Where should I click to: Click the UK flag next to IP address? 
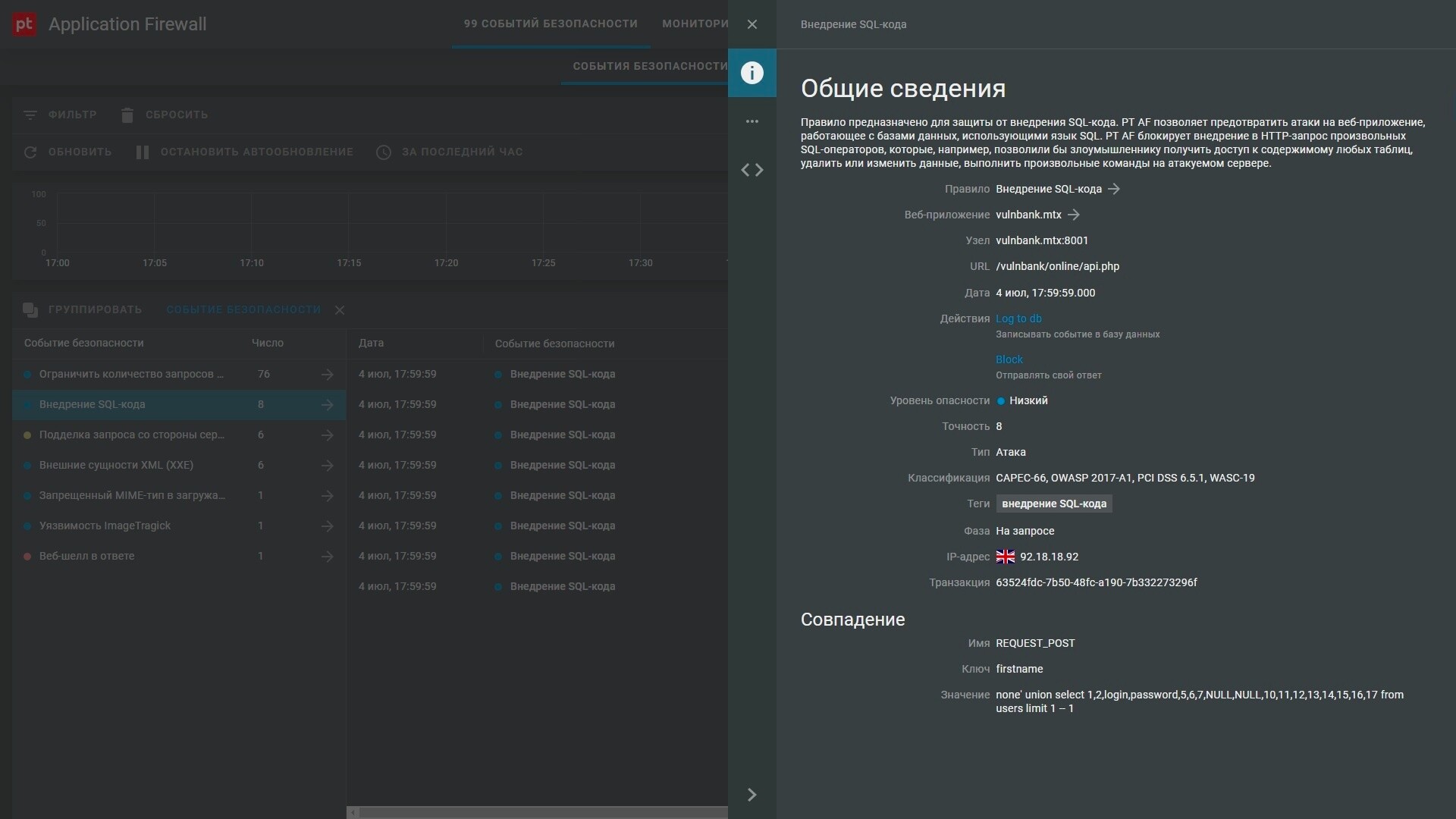pos(1005,557)
